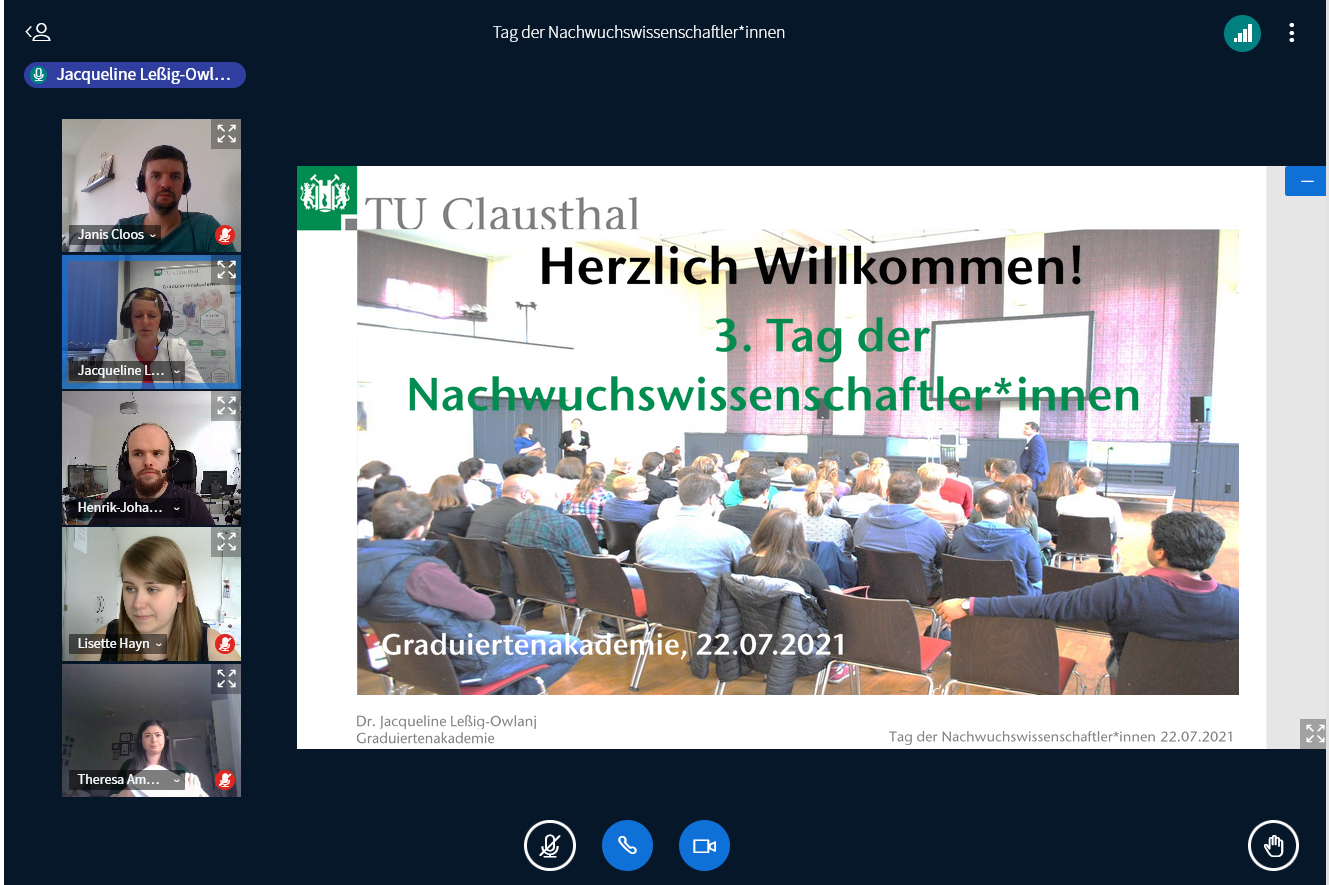Select Jacqueline's webcam thumbnail
The image size is (1329, 885).
[x=151, y=320]
